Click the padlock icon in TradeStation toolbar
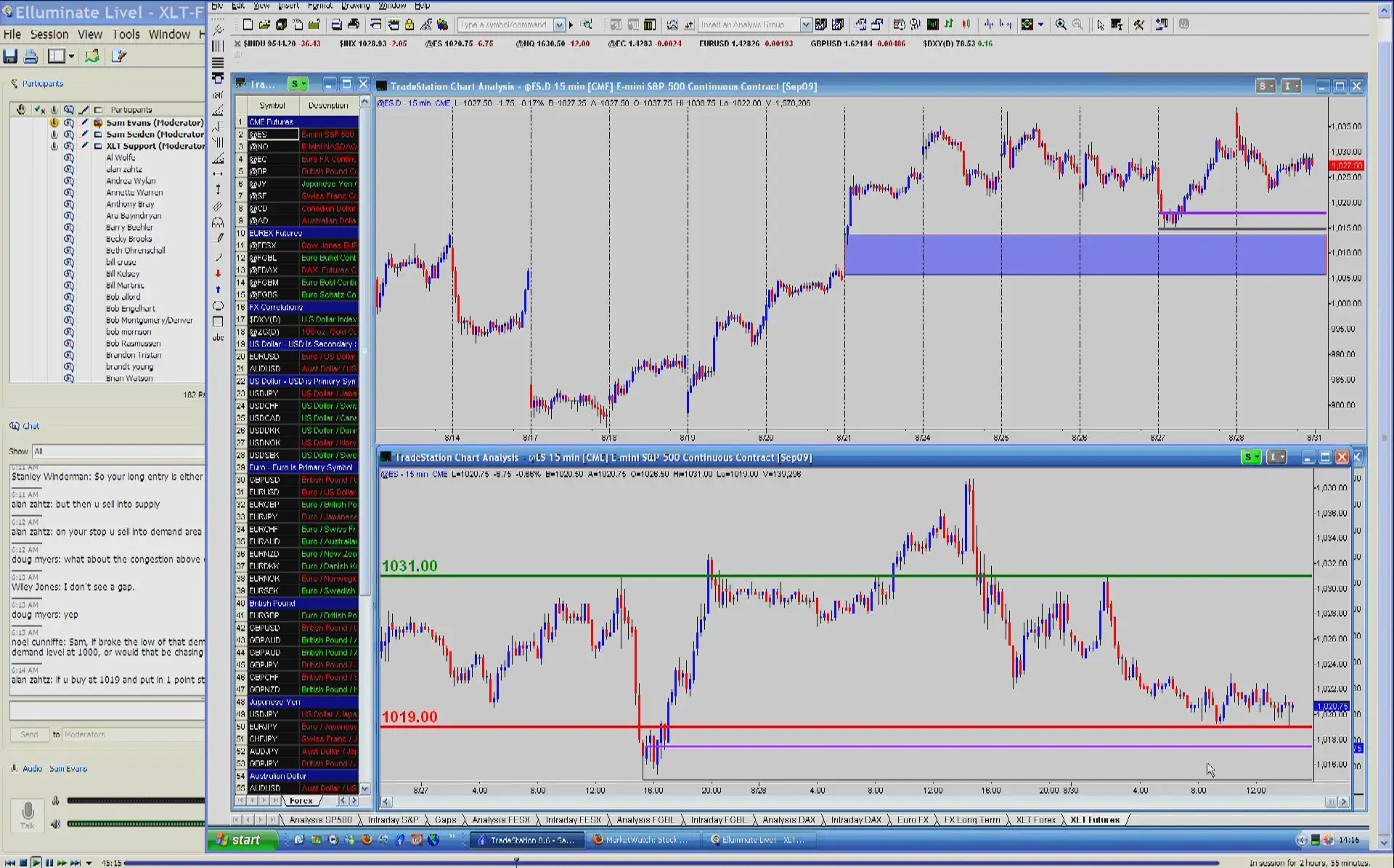 (409, 25)
